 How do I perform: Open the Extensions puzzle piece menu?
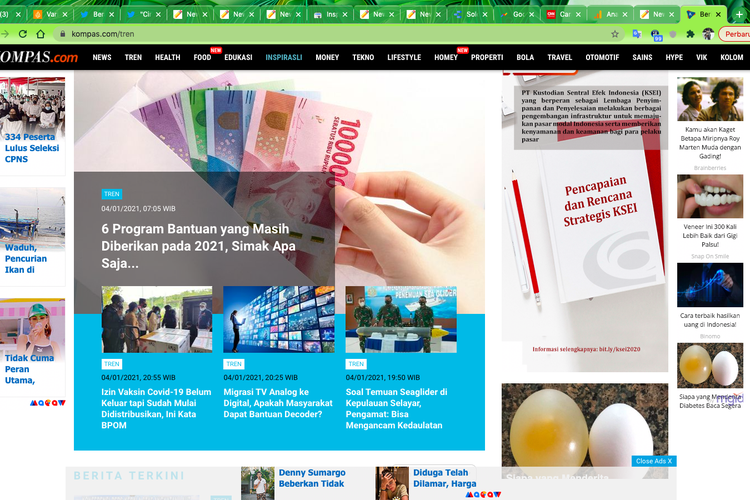click(689, 34)
